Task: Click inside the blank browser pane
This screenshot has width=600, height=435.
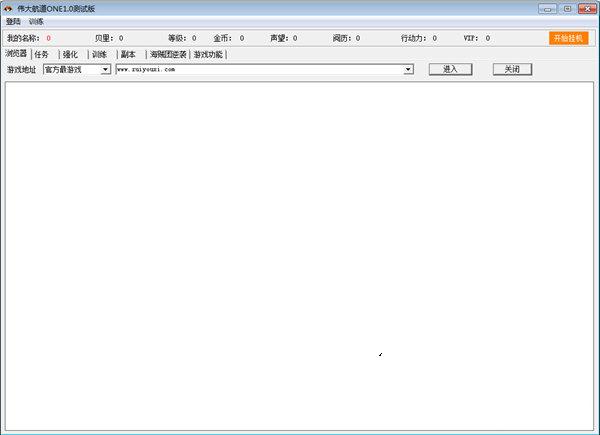Action: pyautogui.click(x=298, y=250)
